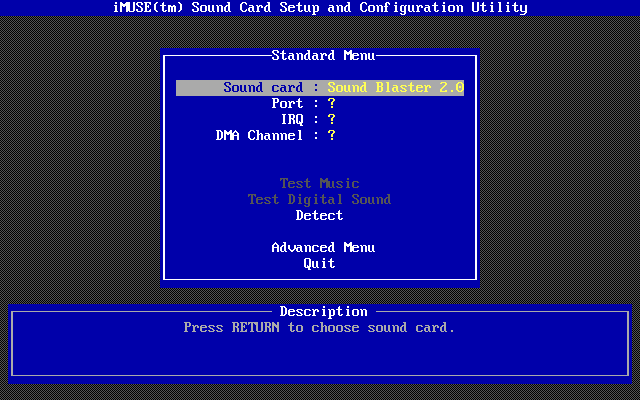Image resolution: width=640 pixels, height=400 pixels.
Task: Click the empty area below the description text
Action: click(x=319, y=356)
